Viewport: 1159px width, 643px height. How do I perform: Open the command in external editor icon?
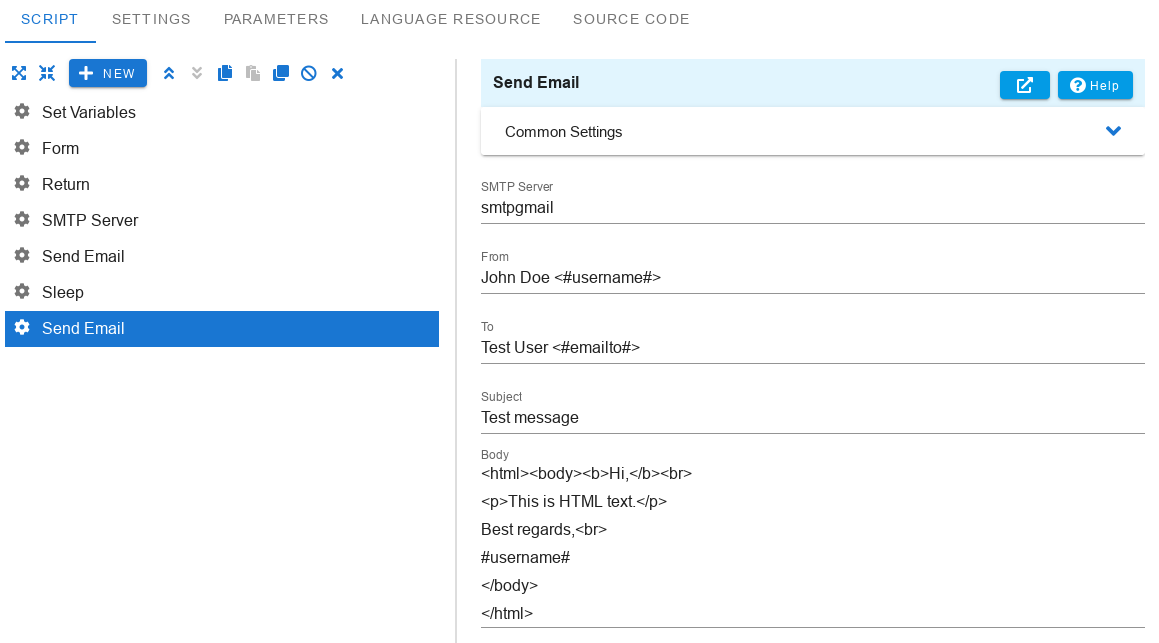click(1024, 85)
